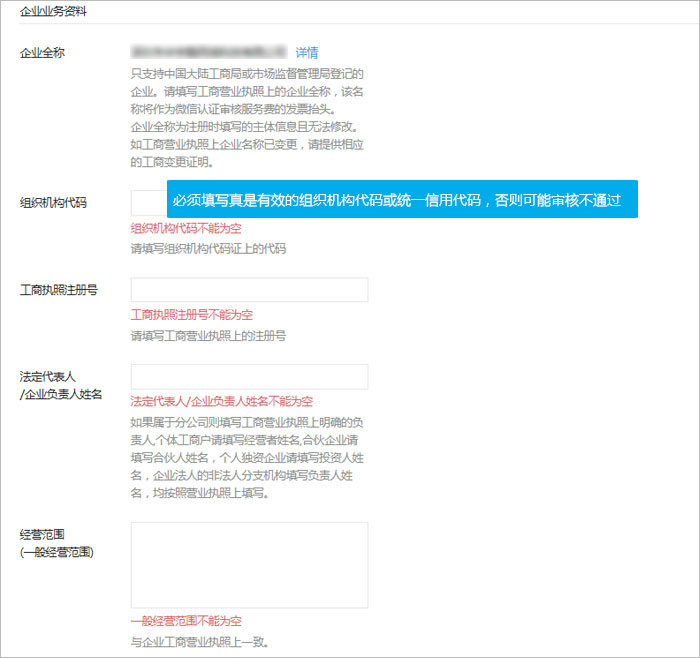Click the hint 与企业工商营业执照上一致
The image size is (700, 658).
pos(199,641)
